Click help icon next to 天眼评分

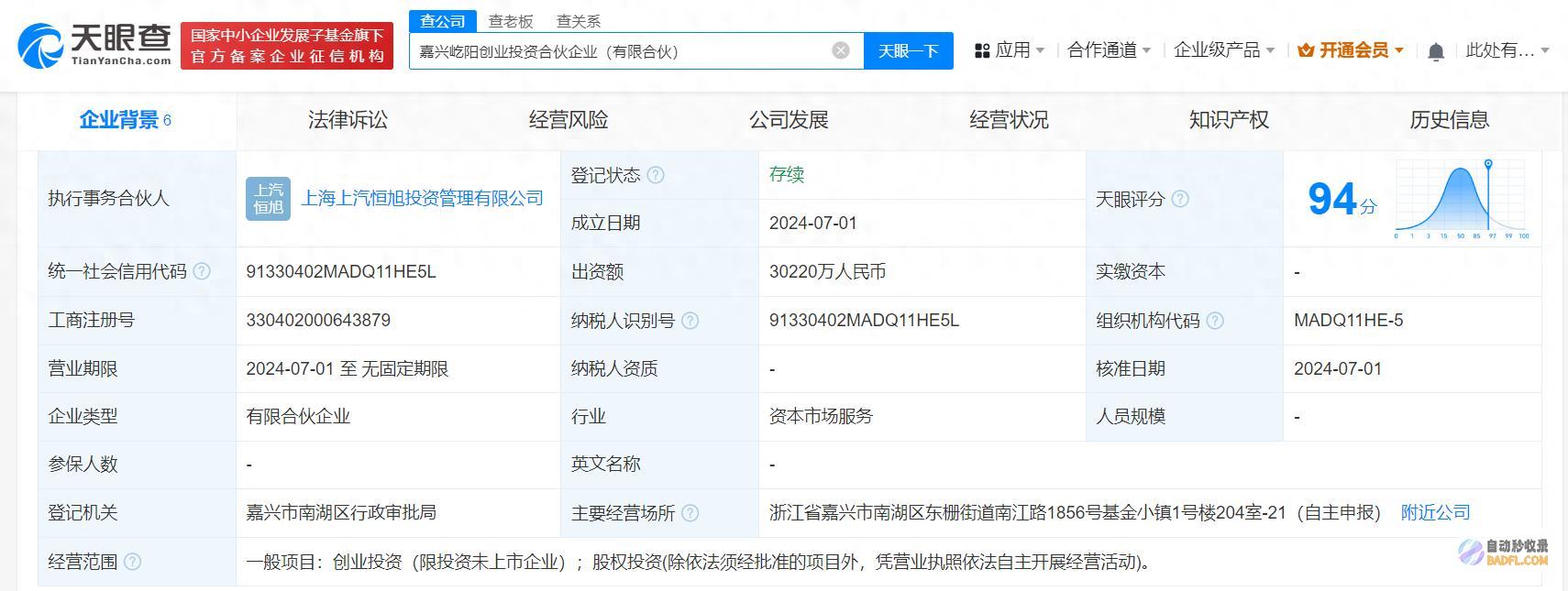1180,199
